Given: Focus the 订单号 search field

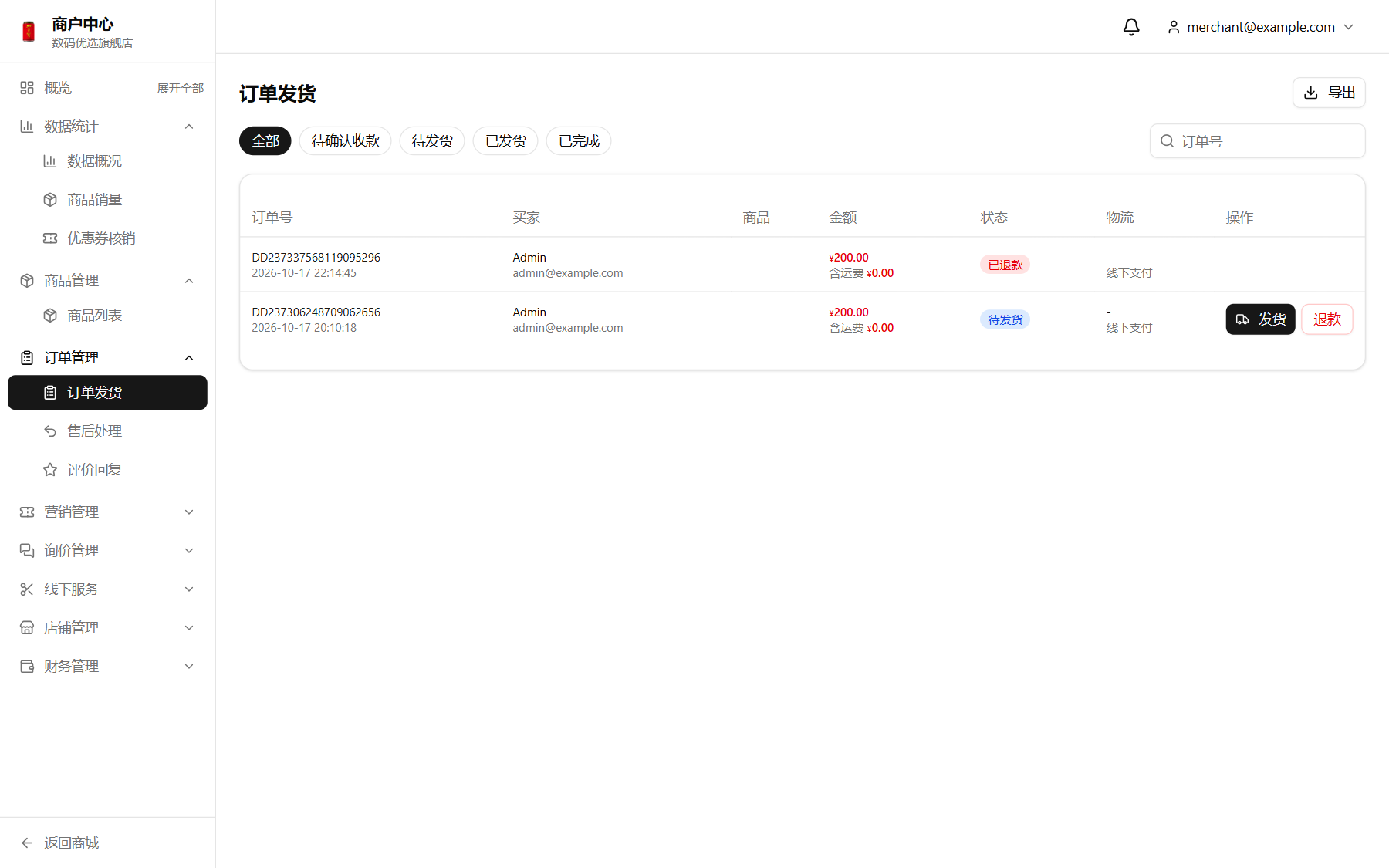Looking at the screenshot, I should point(1258,141).
